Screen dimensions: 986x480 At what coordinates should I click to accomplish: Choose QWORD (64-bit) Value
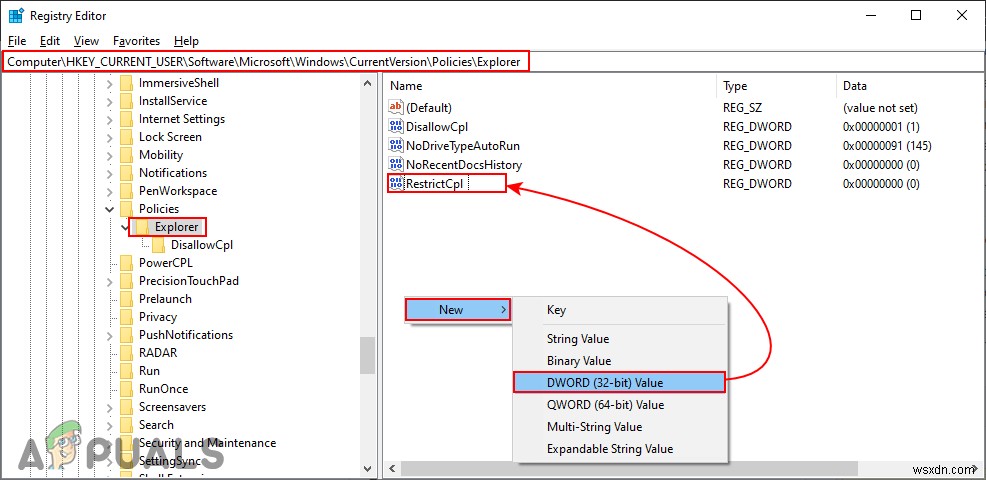pos(620,405)
